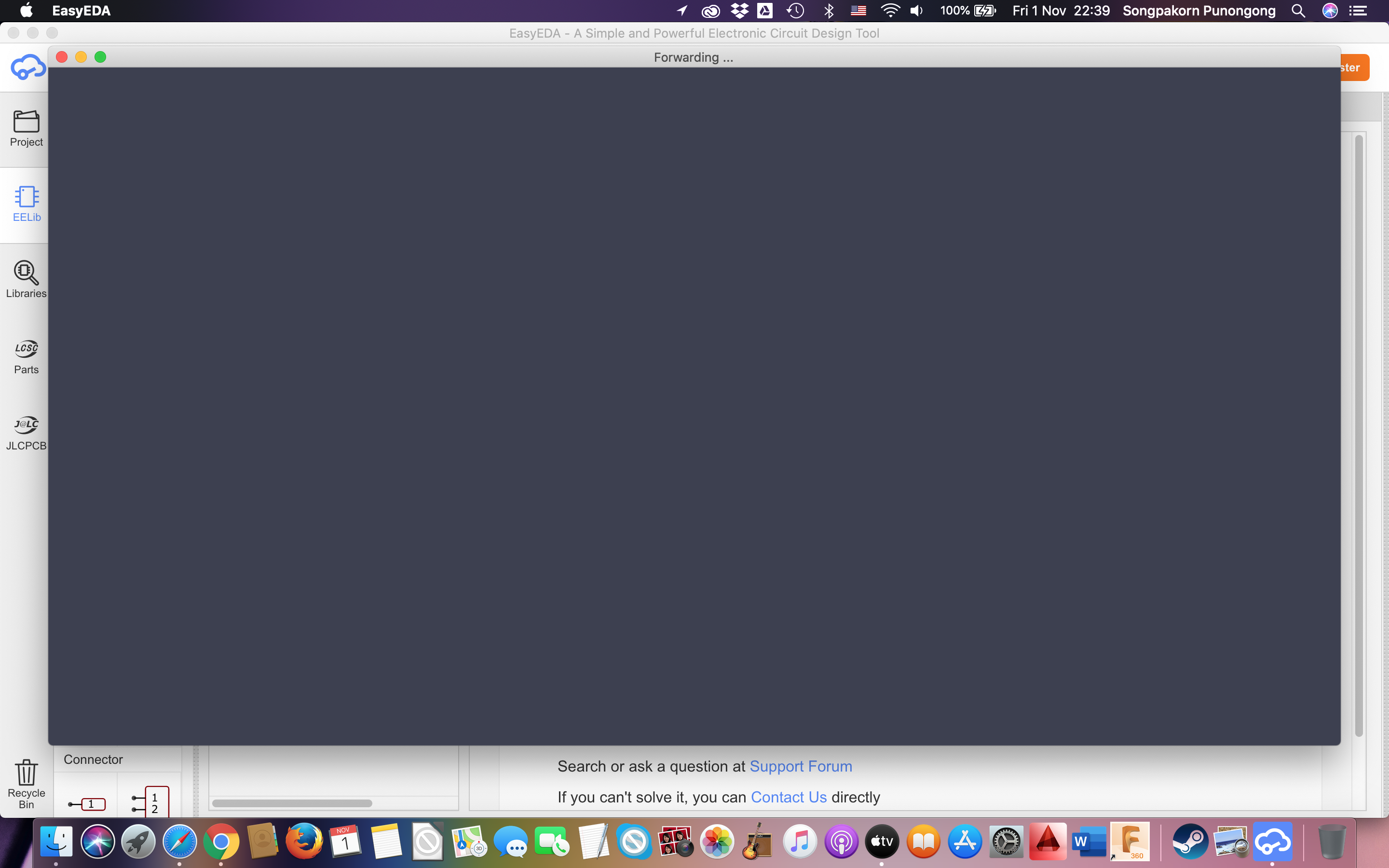
Task: Open Music from the Dock
Action: point(800,841)
